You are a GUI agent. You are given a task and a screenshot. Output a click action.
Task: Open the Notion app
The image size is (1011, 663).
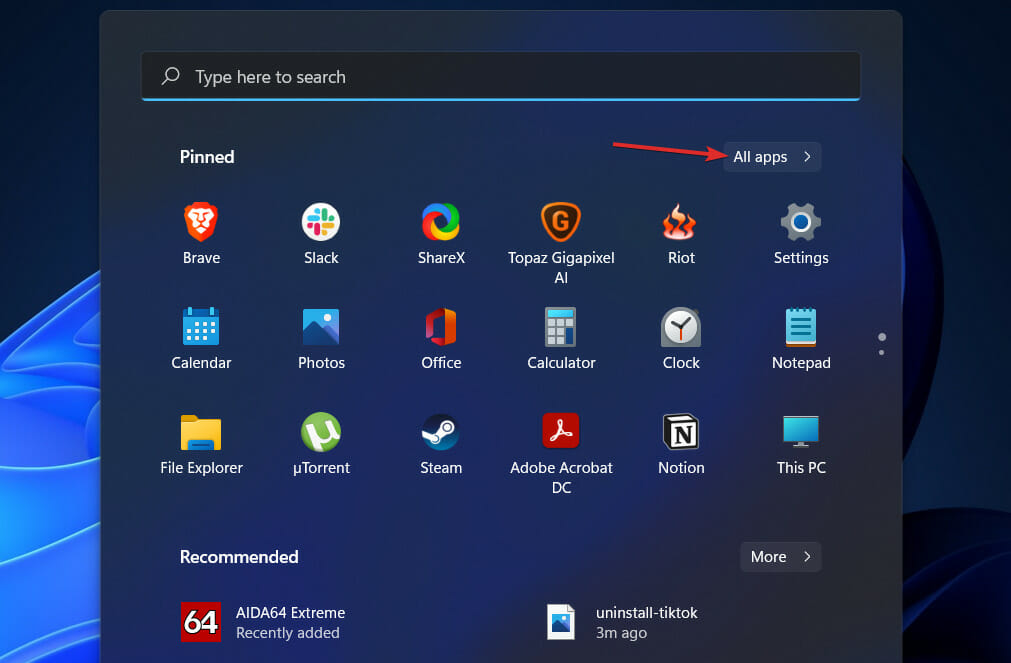click(681, 444)
